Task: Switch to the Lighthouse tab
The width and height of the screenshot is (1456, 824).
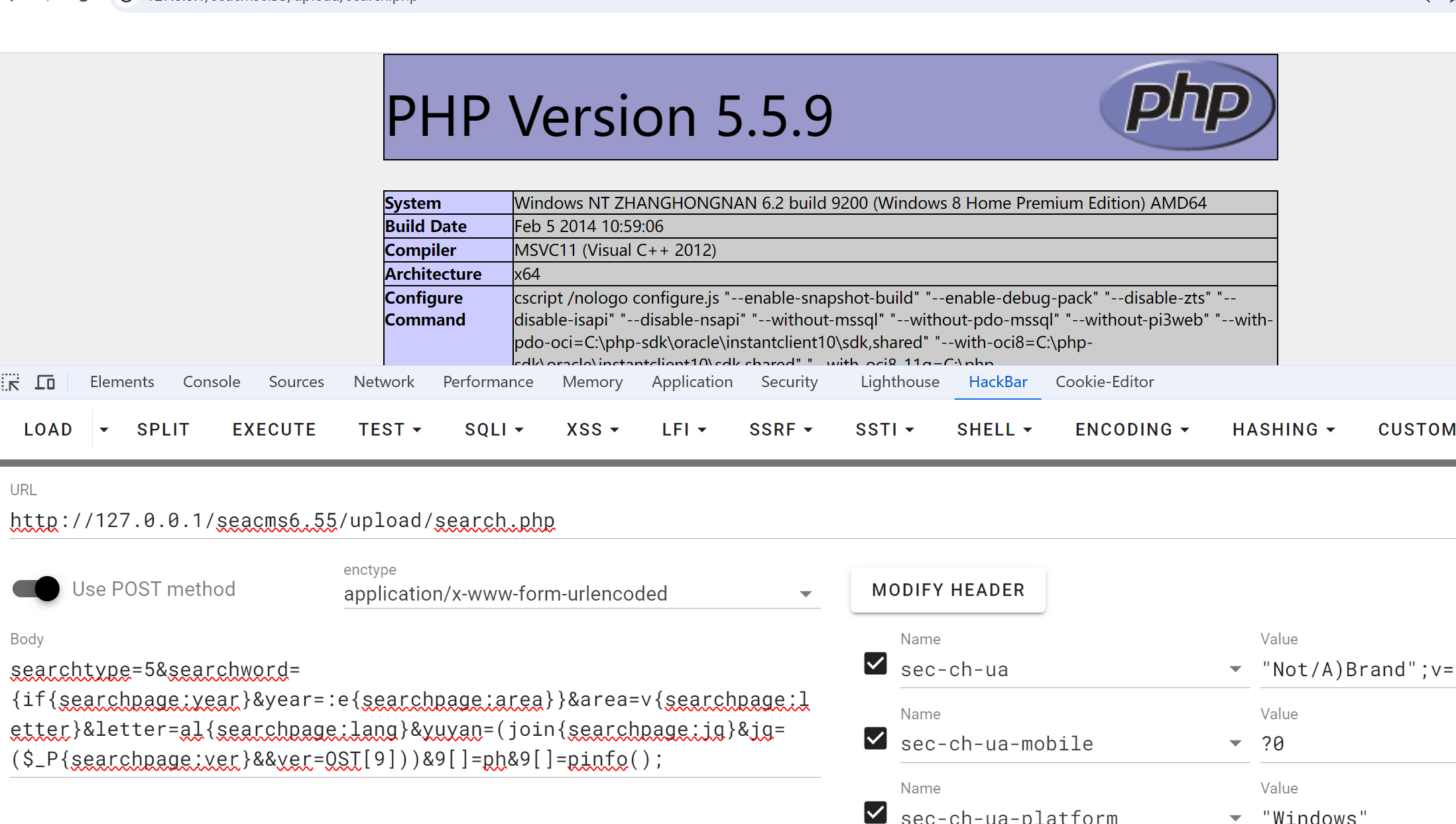Action: point(900,382)
